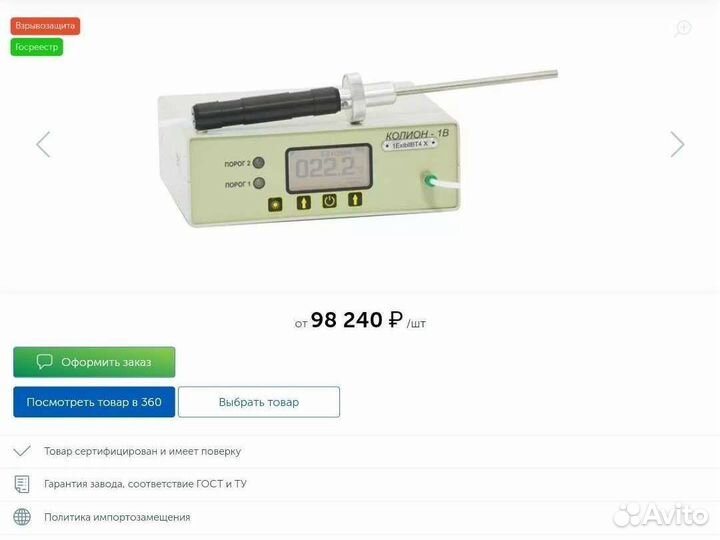Click text Товар сертифицирован и имеет поверку
This screenshot has width=720, height=540.
pos(142,451)
